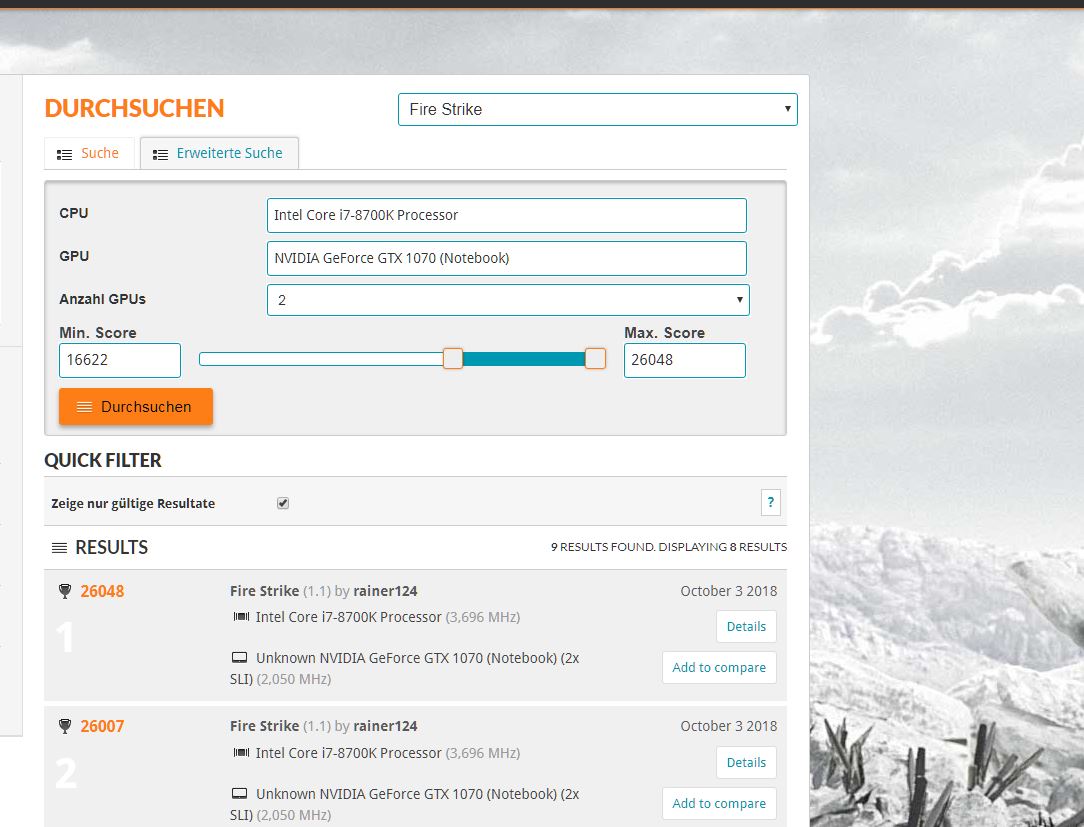This screenshot has width=1084, height=827.
Task: Click '9 RESULTS FOUND. DISPLAYING 8 RESULTS' text
Action: click(669, 547)
